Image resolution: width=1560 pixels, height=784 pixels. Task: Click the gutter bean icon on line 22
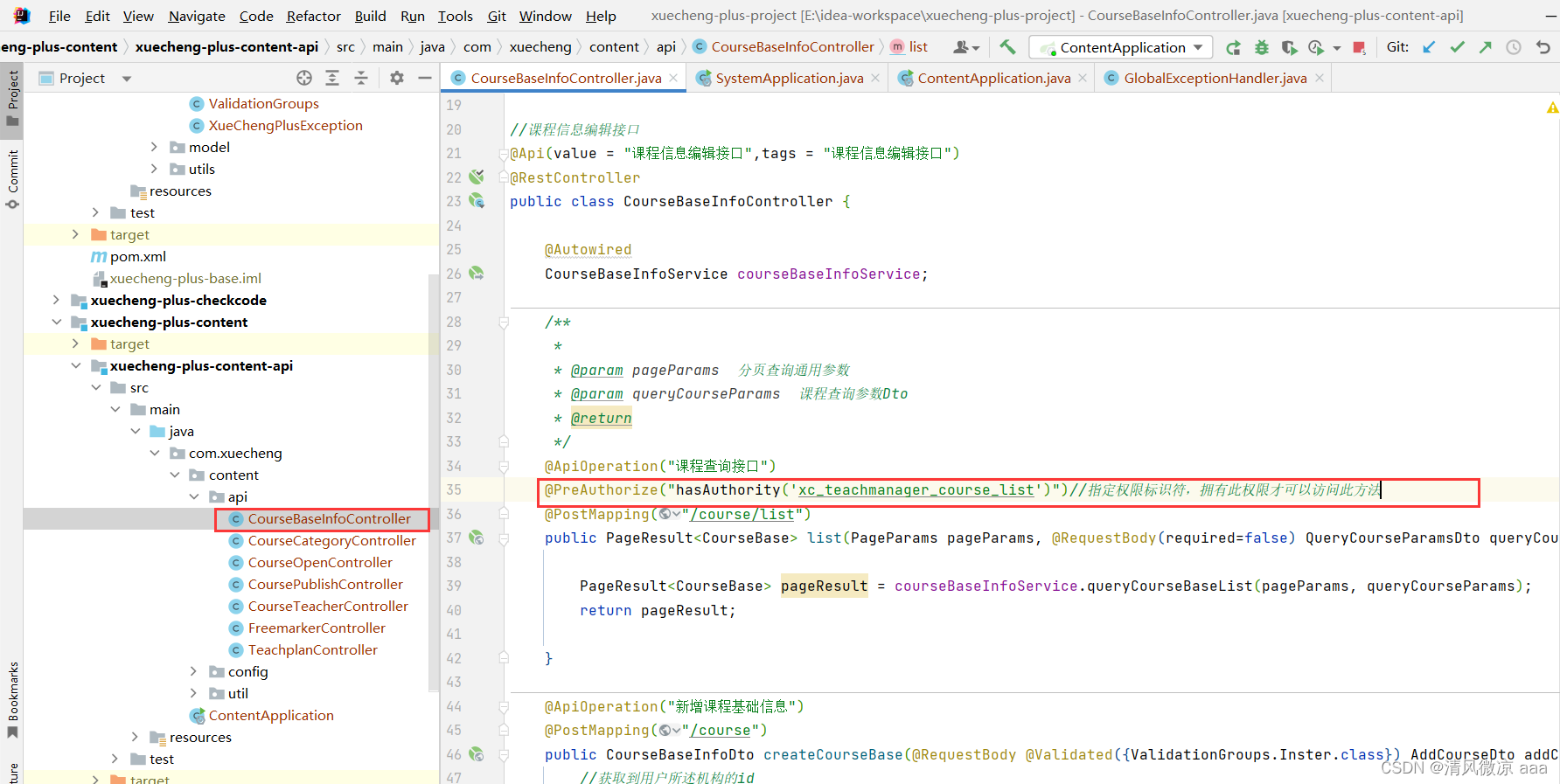point(477,177)
